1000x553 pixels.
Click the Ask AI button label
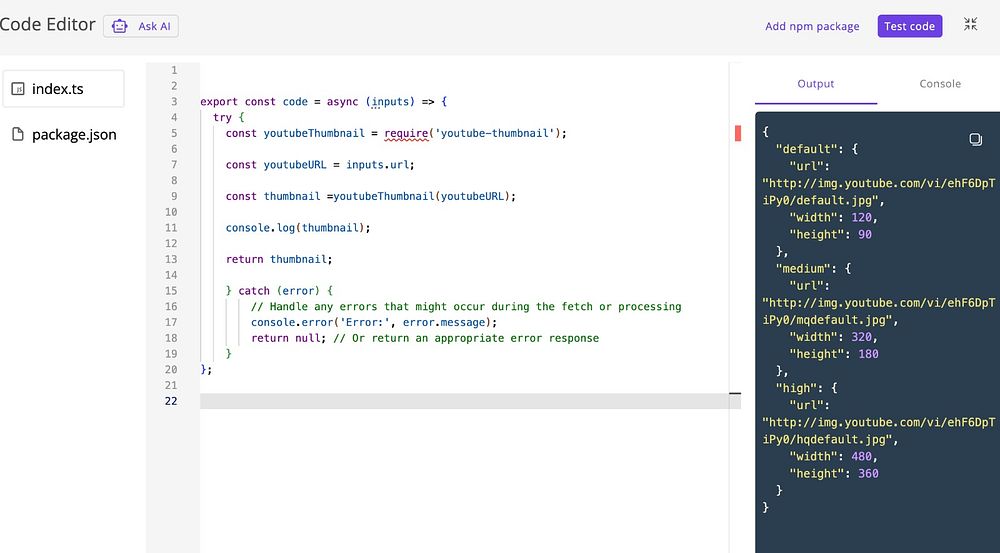[154, 26]
